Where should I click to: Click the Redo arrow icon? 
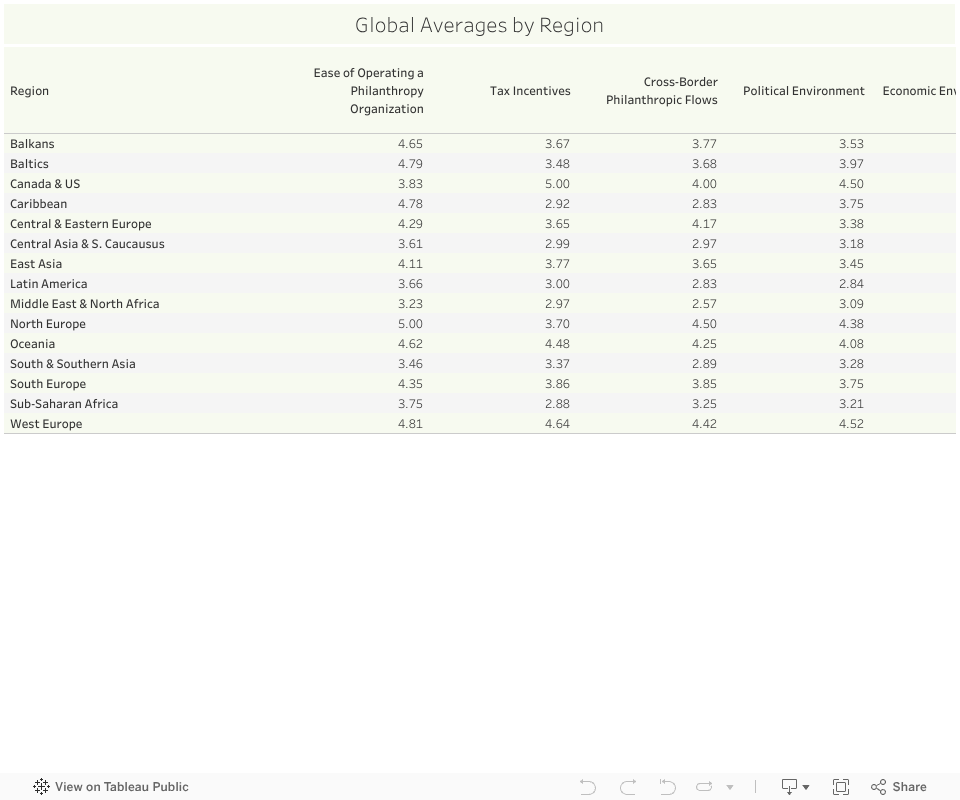(628, 787)
